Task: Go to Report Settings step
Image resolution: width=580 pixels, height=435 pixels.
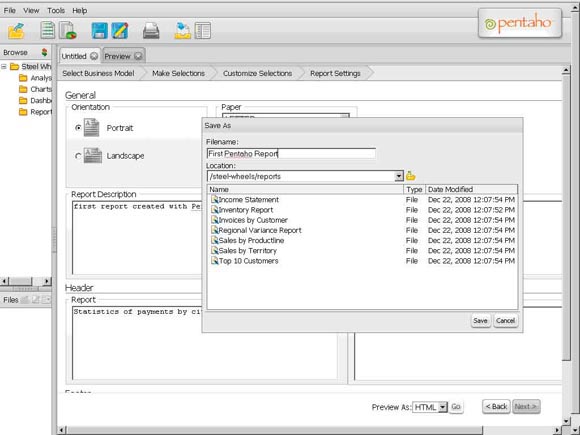Action: click(x=335, y=73)
